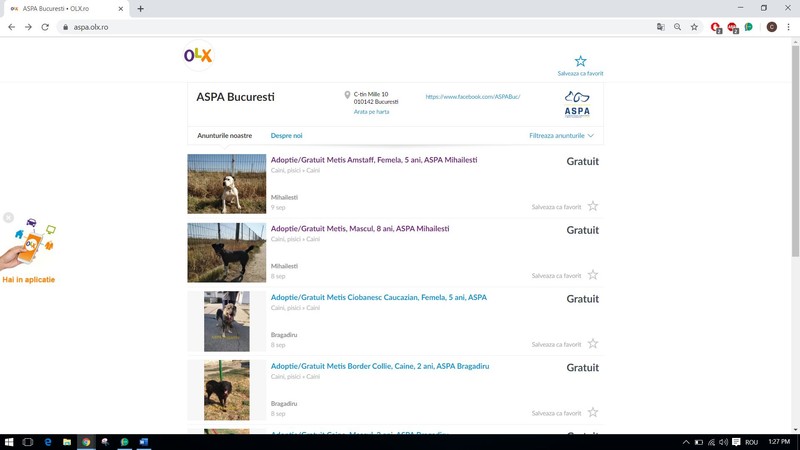Expand the Filtreaza anunturile dropdown
Image resolution: width=800 pixels, height=450 pixels.
(561, 136)
